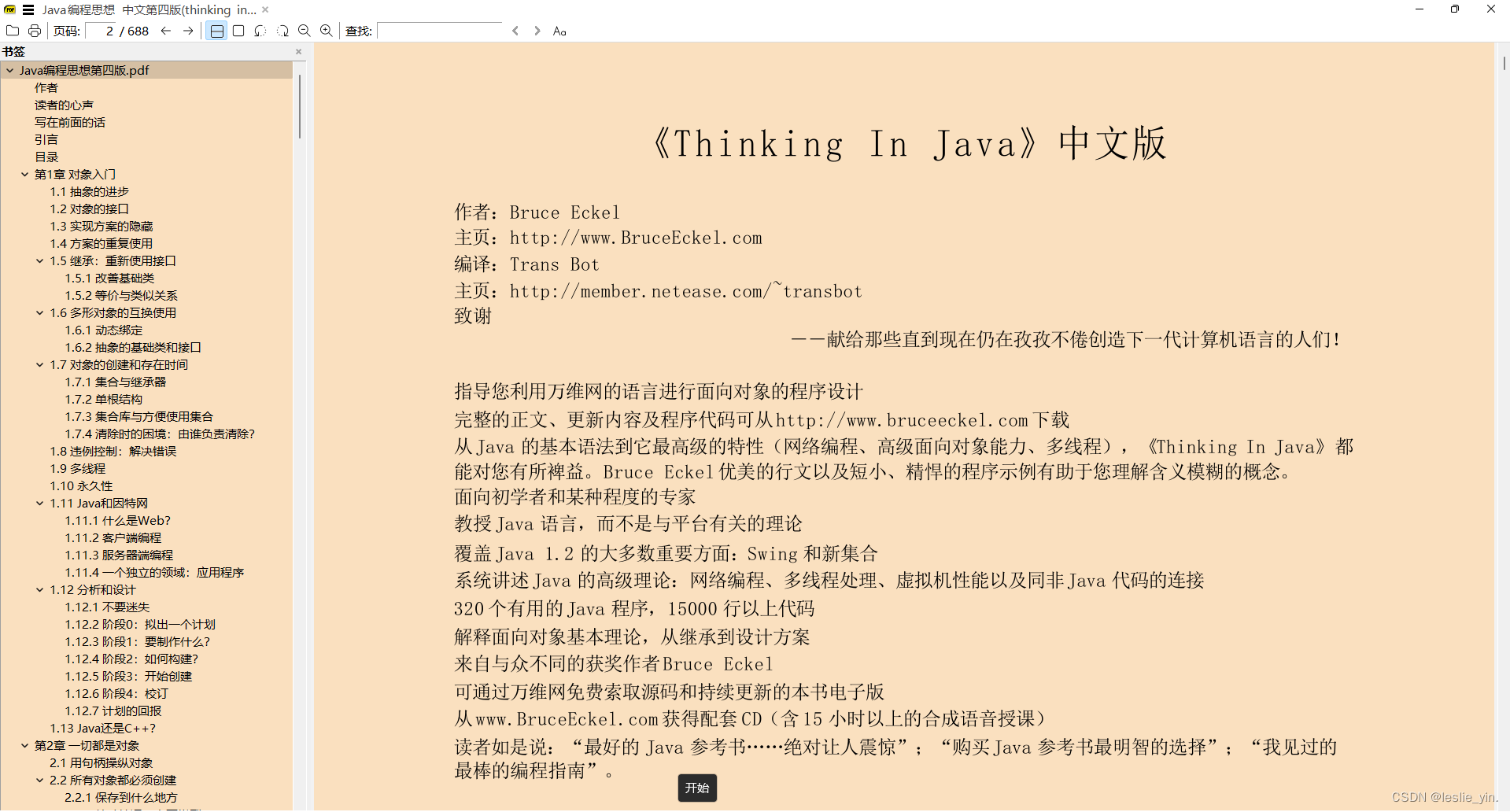
Task: Click bookmarks panel vertical scrollbar
Action: pyautogui.click(x=300, y=107)
